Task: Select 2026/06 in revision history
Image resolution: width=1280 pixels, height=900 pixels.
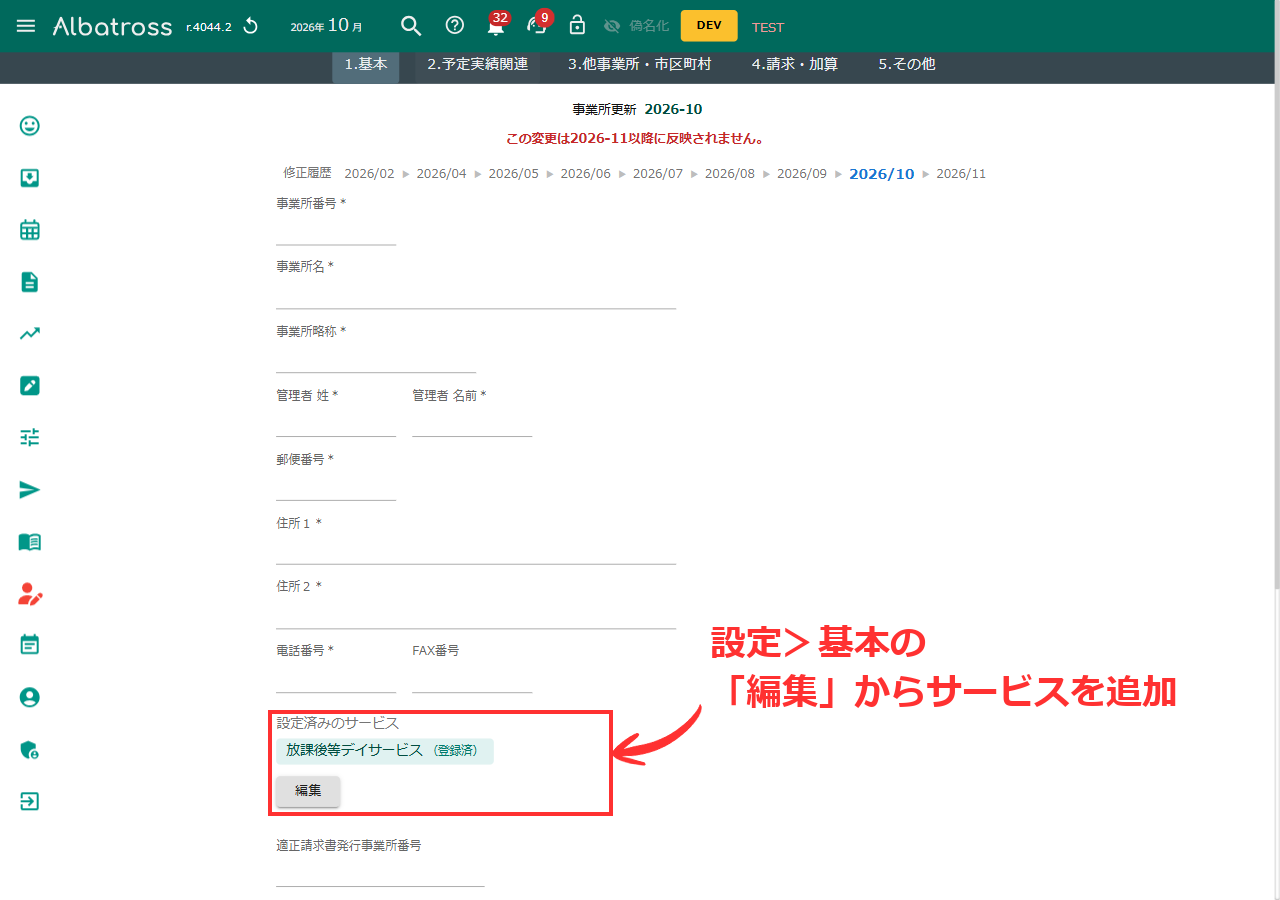Action: coord(586,174)
